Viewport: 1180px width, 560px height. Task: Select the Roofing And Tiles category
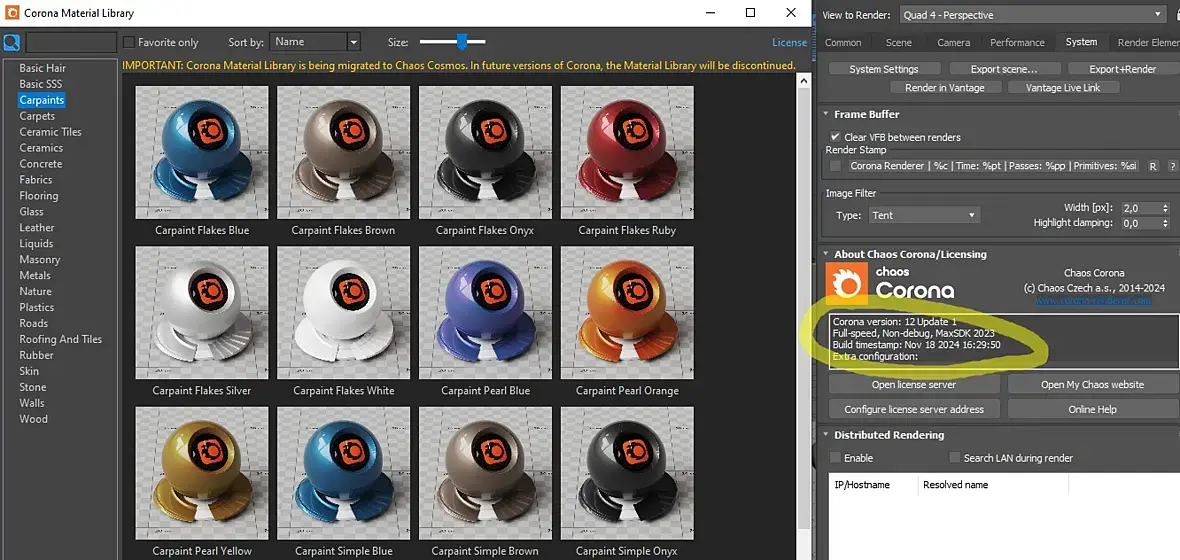click(x=60, y=339)
